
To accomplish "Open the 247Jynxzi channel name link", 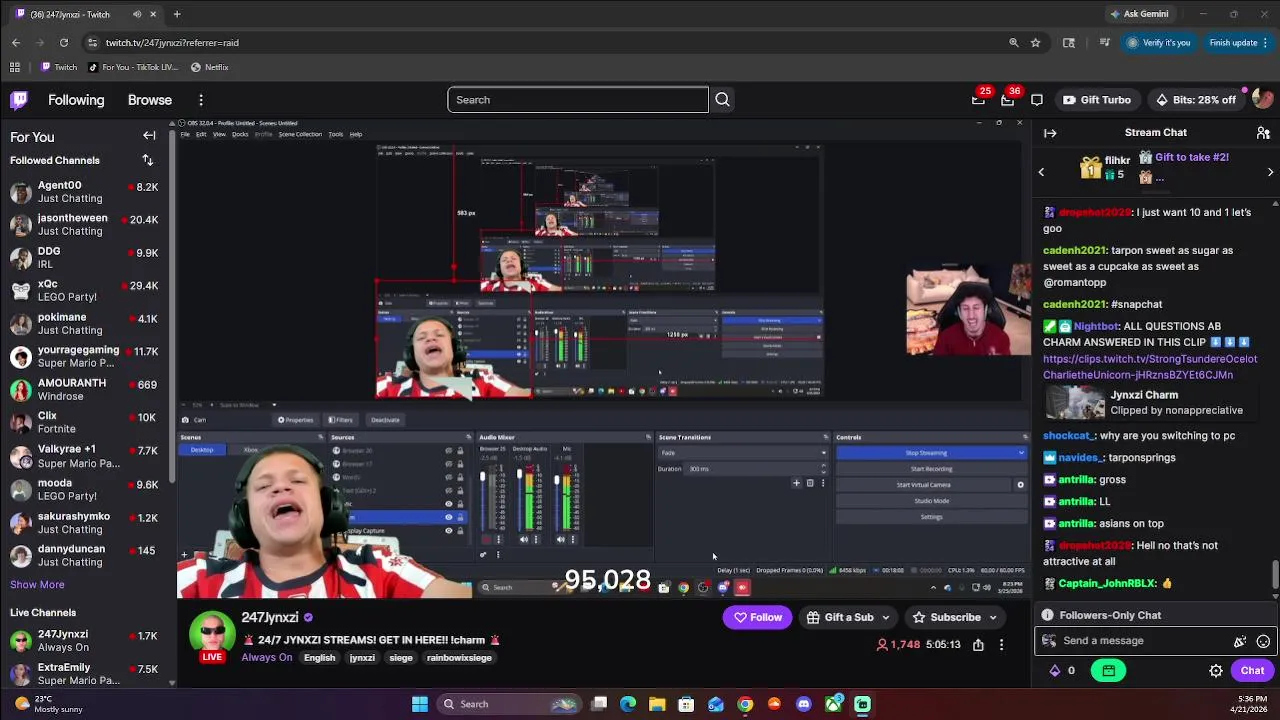I will [x=270, y=618].
